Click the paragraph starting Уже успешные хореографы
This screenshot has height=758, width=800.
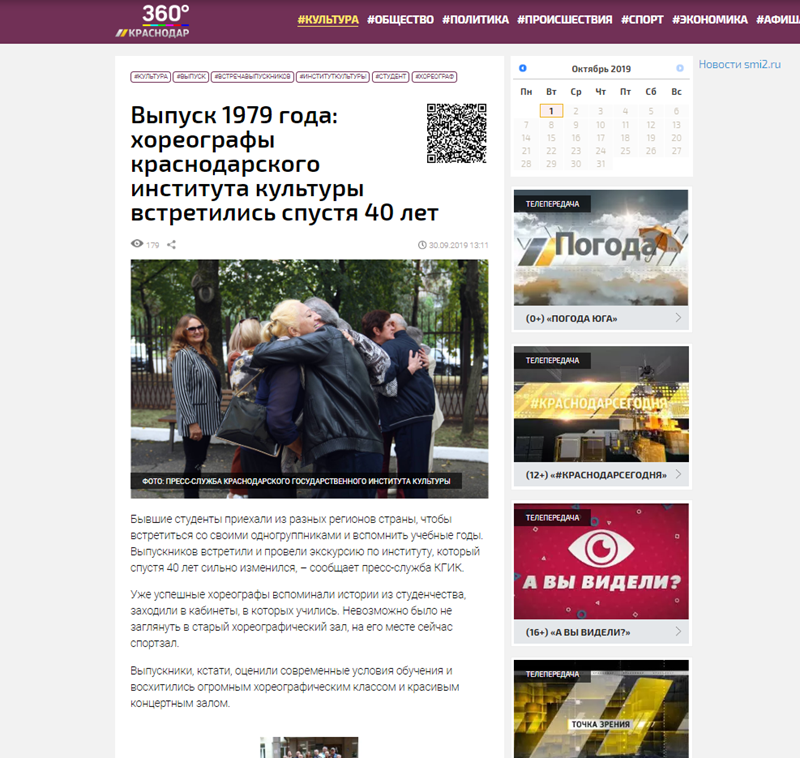[298, 619]
